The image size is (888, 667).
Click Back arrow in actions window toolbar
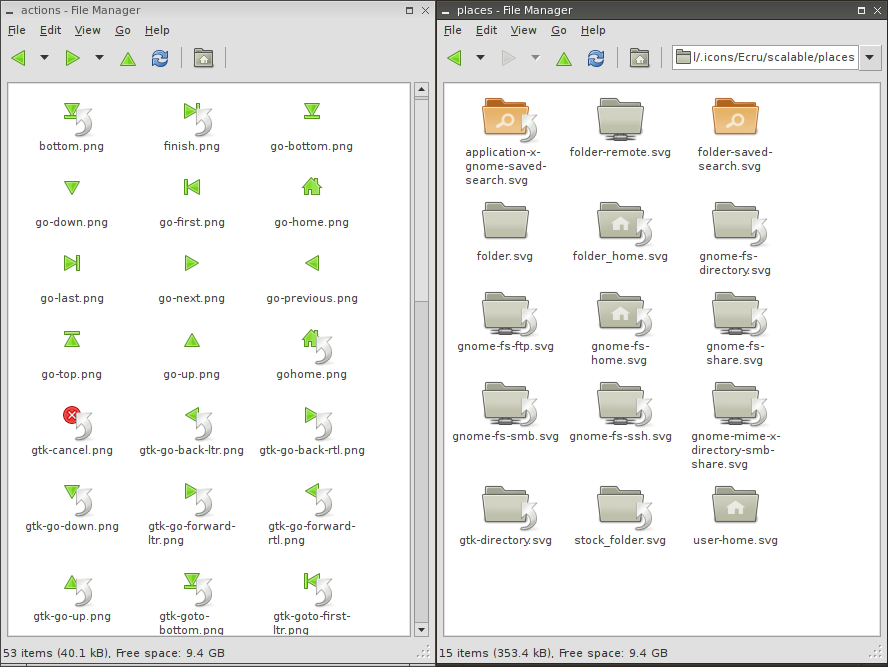(19, 58)
